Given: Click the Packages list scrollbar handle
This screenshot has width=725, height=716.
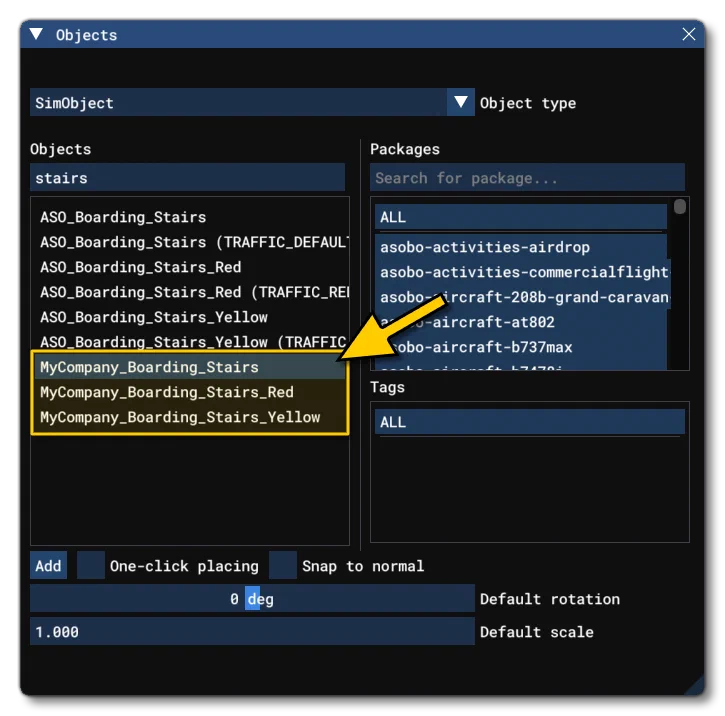Looking at the screenshot, I should pyautogui.click(x=679, y=207).
